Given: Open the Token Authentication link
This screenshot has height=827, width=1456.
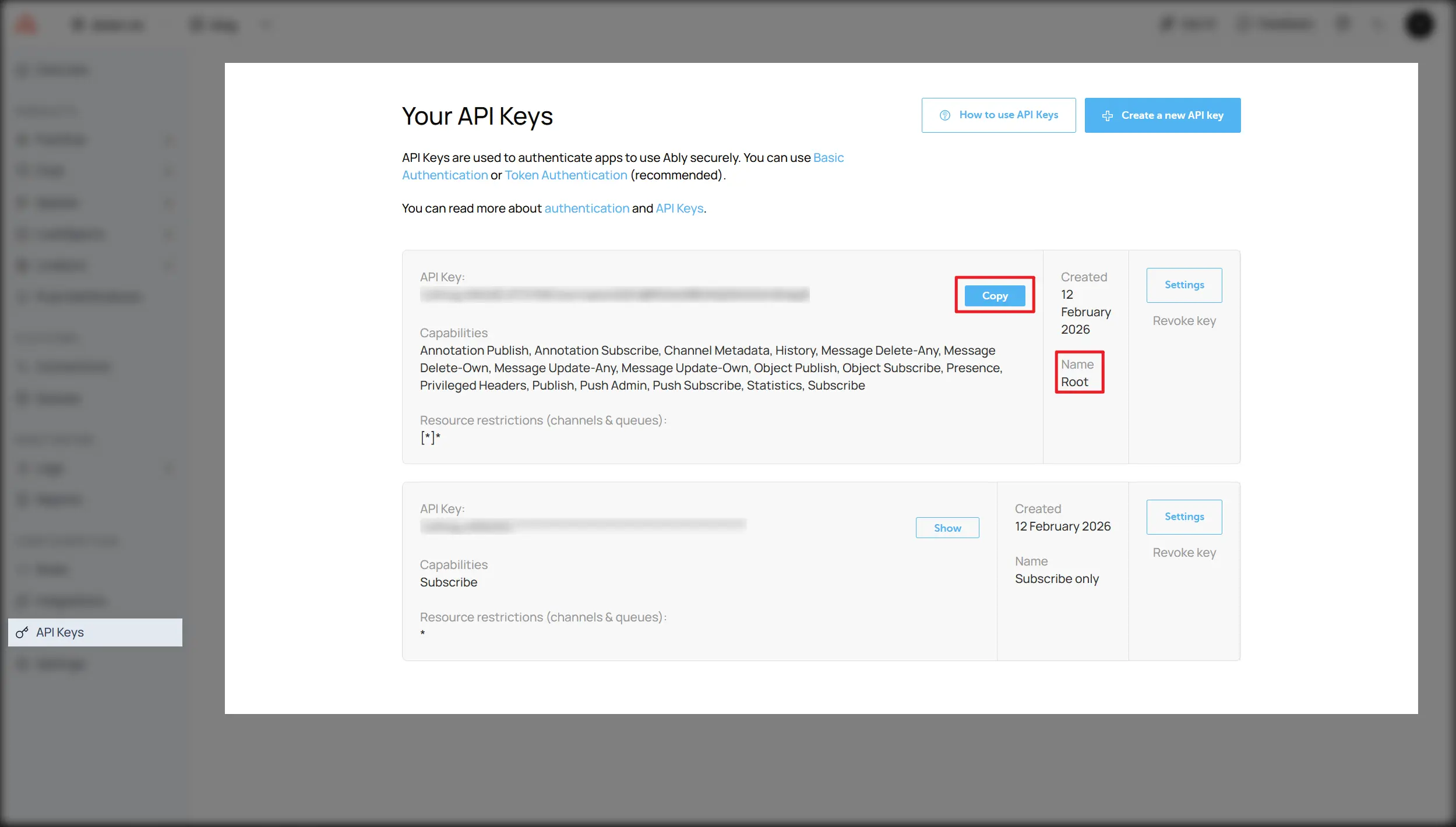Looking at the screenshot, I should tap(565, 175).
